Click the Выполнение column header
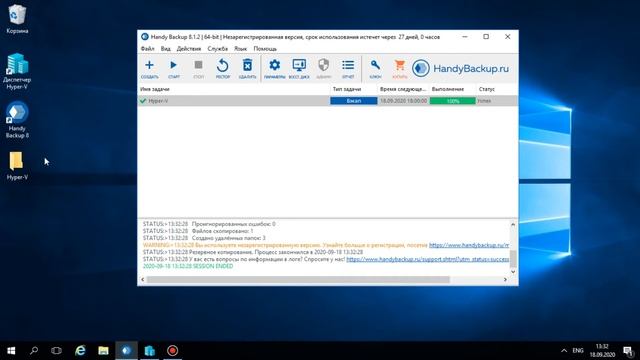The height and width of the screenshot is (360, 640). pyautogui.click(x=452, y=89)
